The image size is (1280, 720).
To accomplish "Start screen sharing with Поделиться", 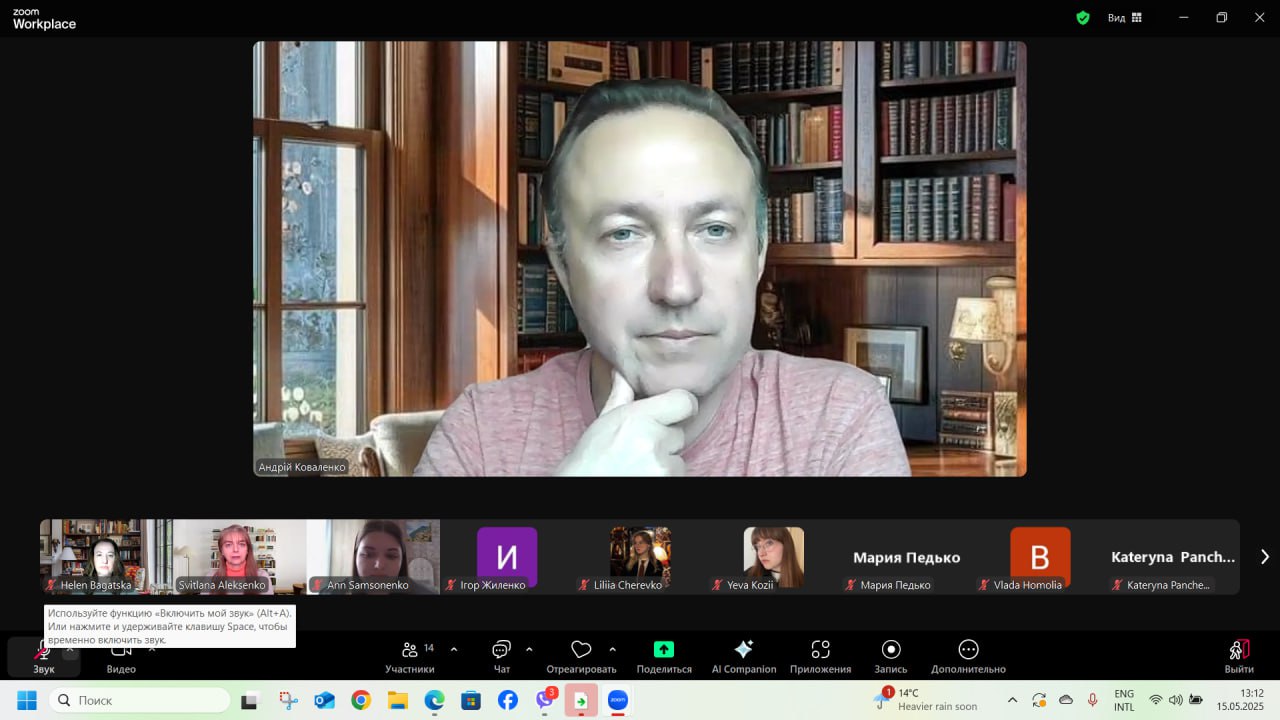I will 664,657.
